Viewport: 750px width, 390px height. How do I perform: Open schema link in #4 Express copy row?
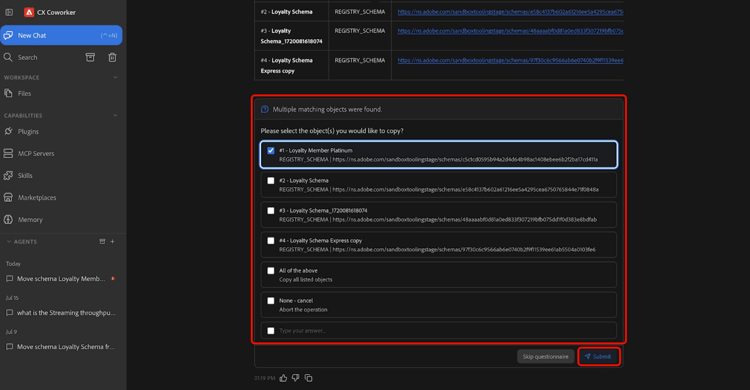click(x=510, y=60)
